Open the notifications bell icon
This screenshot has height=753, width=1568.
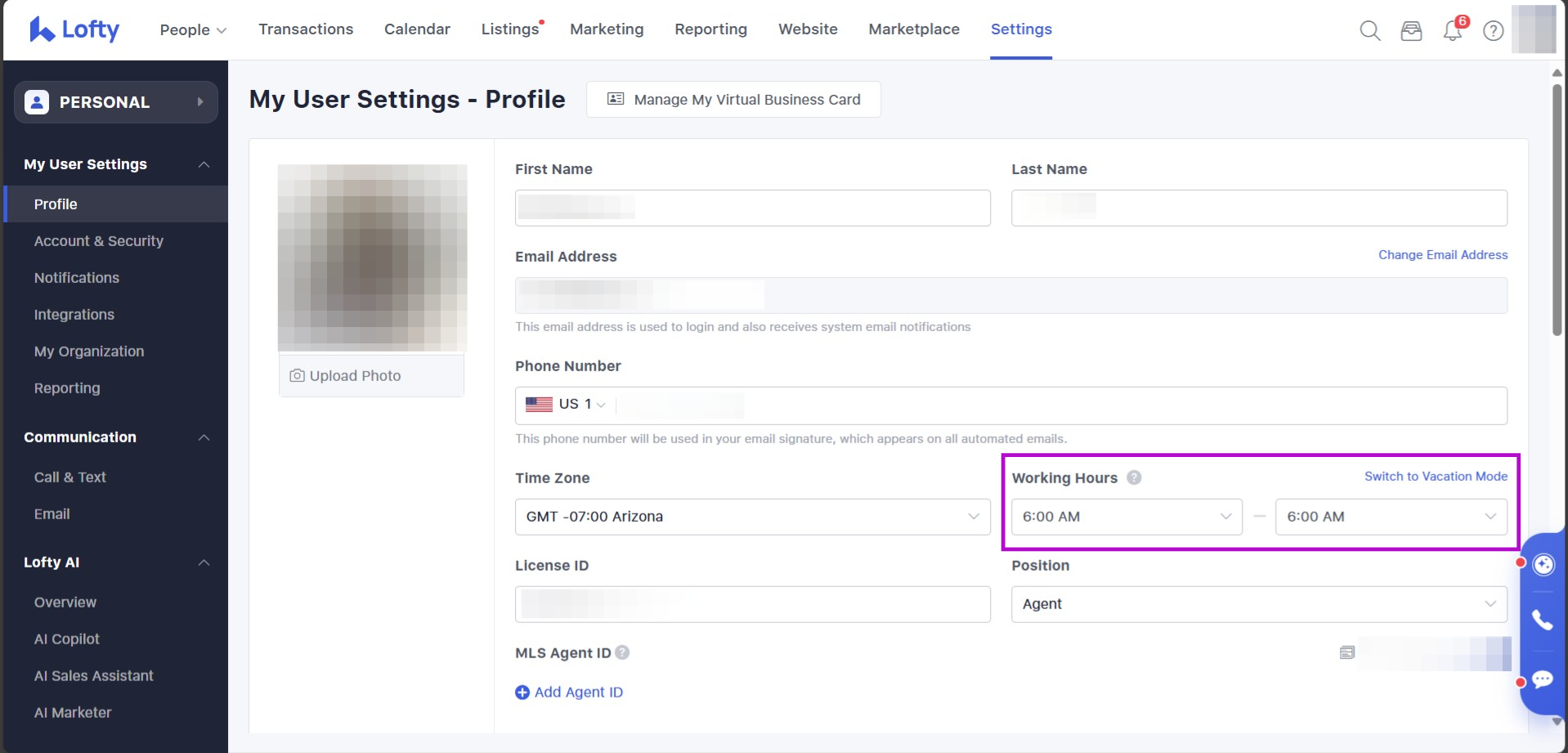1453,31
